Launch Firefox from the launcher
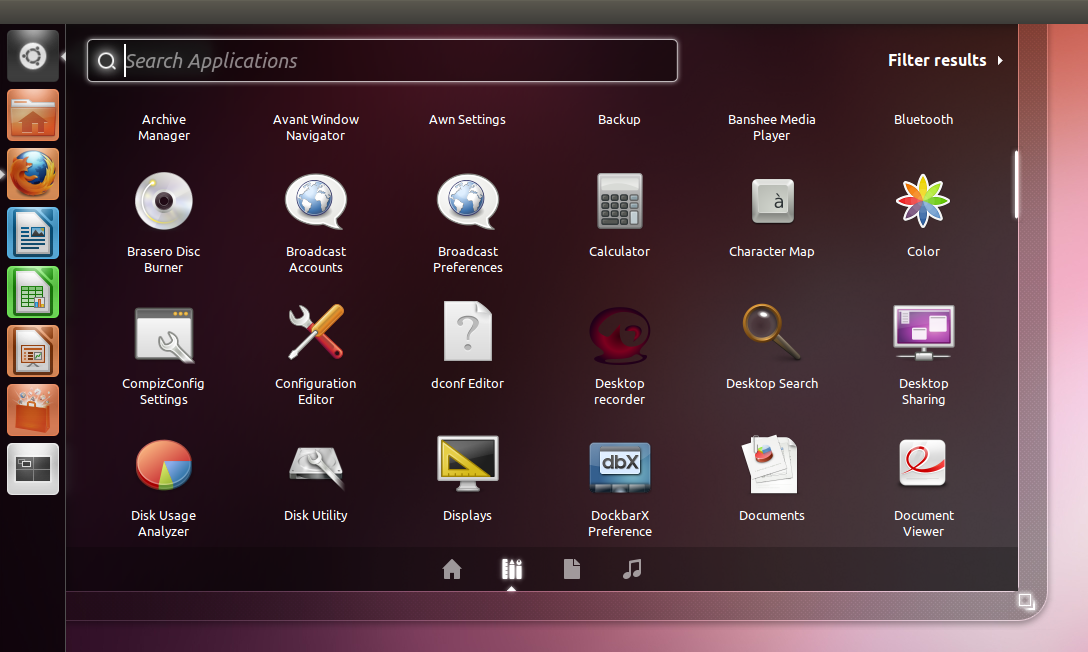Screen dimensions: 1088x652 (x=33, y=174)
